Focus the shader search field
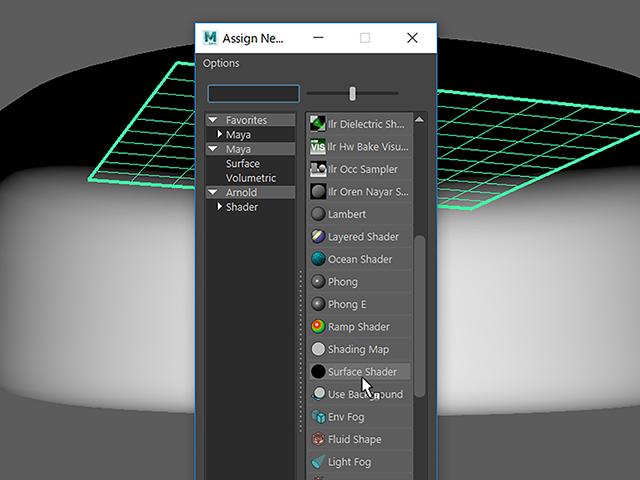The width and height of the screenshot is (640, 480). pos(253,93)
